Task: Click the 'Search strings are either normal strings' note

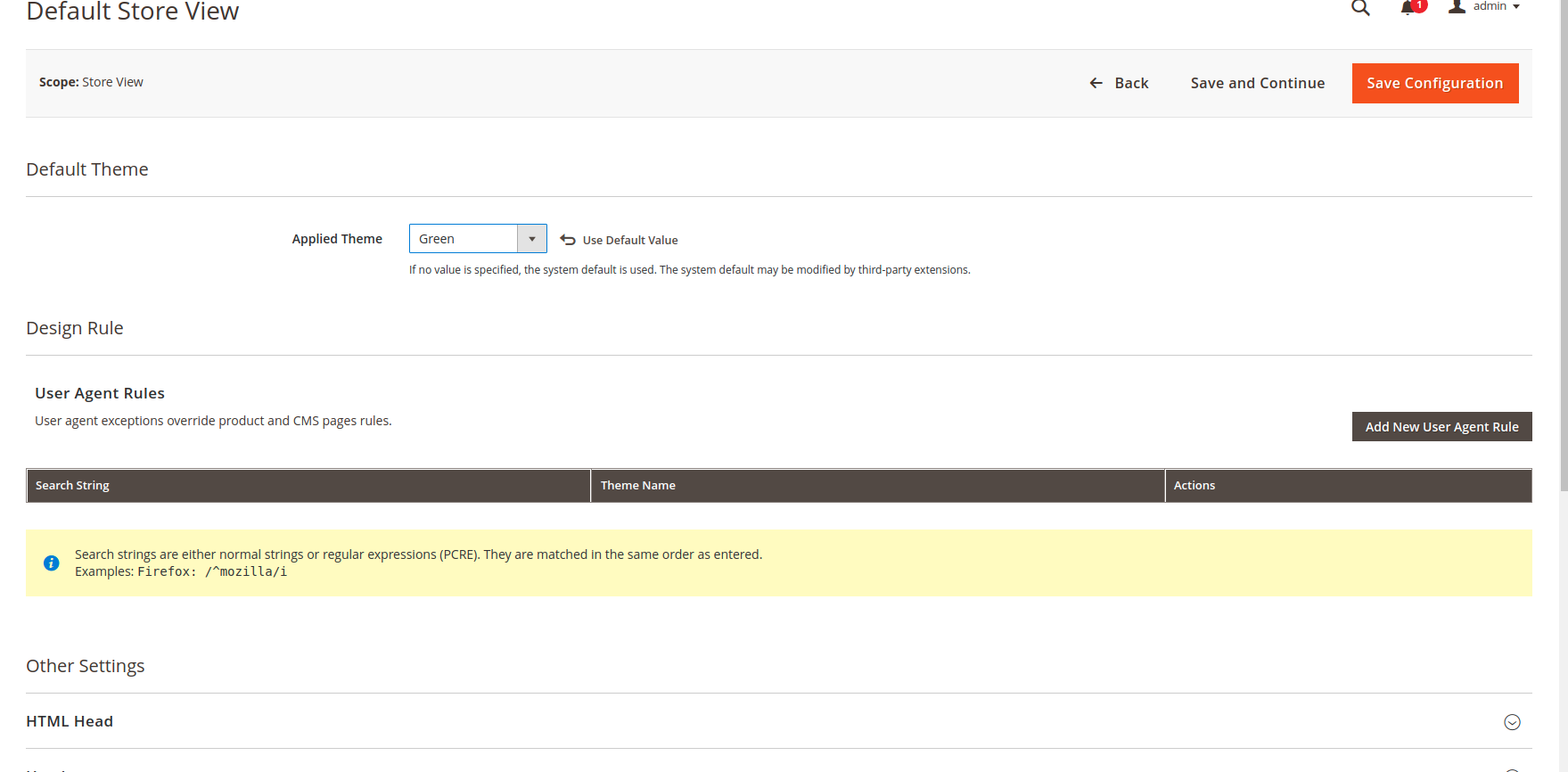Action: [x=418, y=554]
